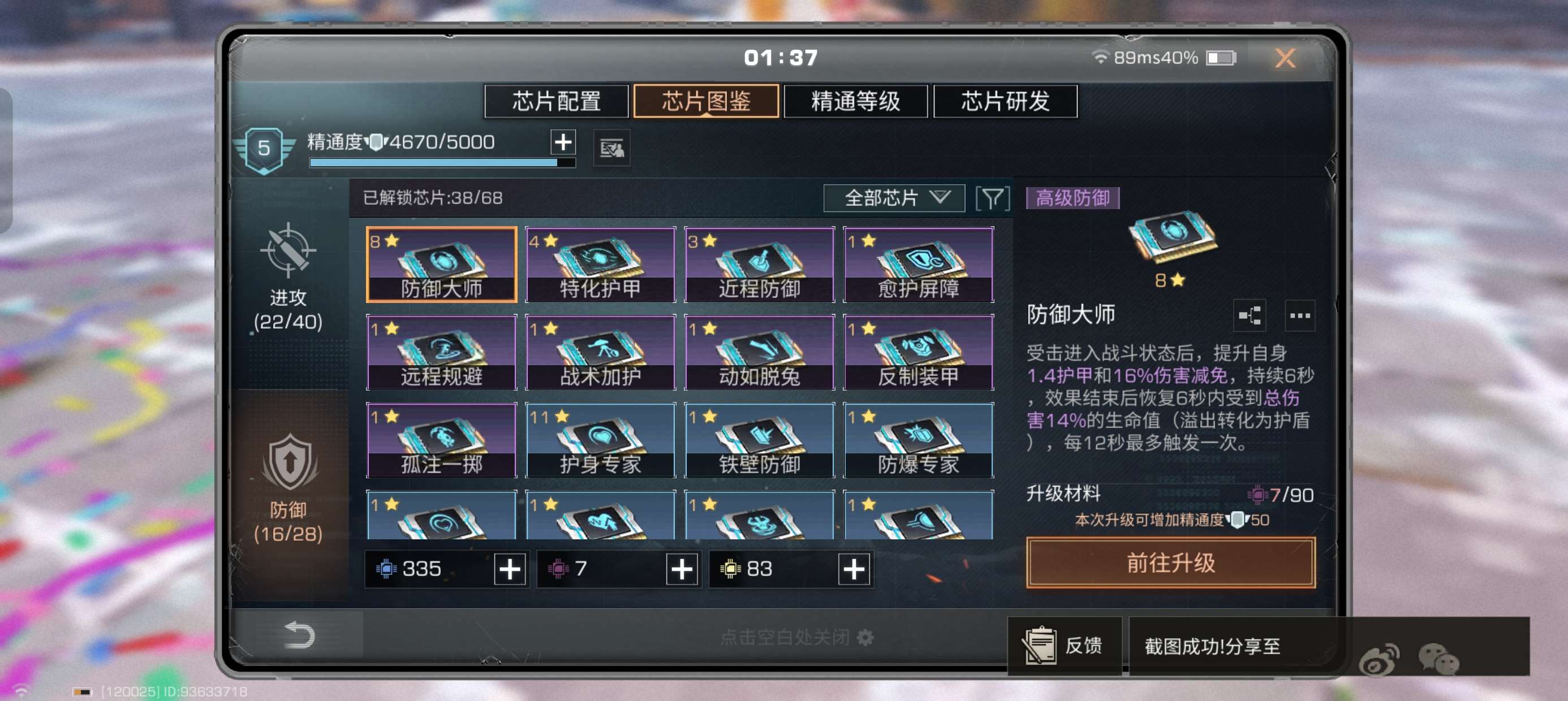Click the back arrow icon
Image resolution: width=1568 pixels, height=701 pixels.
point(299,635)
